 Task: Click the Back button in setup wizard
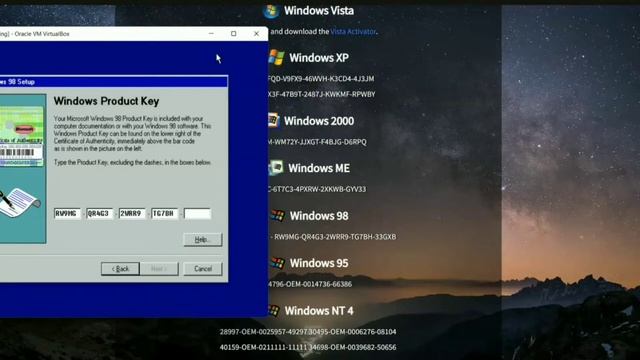[x=120, y=269]
